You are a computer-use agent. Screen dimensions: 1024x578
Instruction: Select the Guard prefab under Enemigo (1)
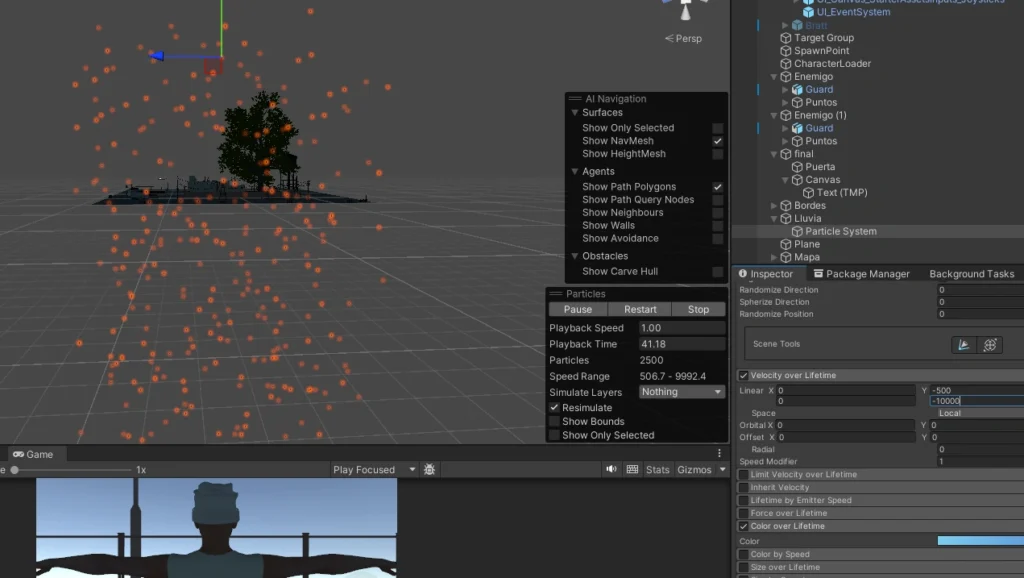click(819, 128)
